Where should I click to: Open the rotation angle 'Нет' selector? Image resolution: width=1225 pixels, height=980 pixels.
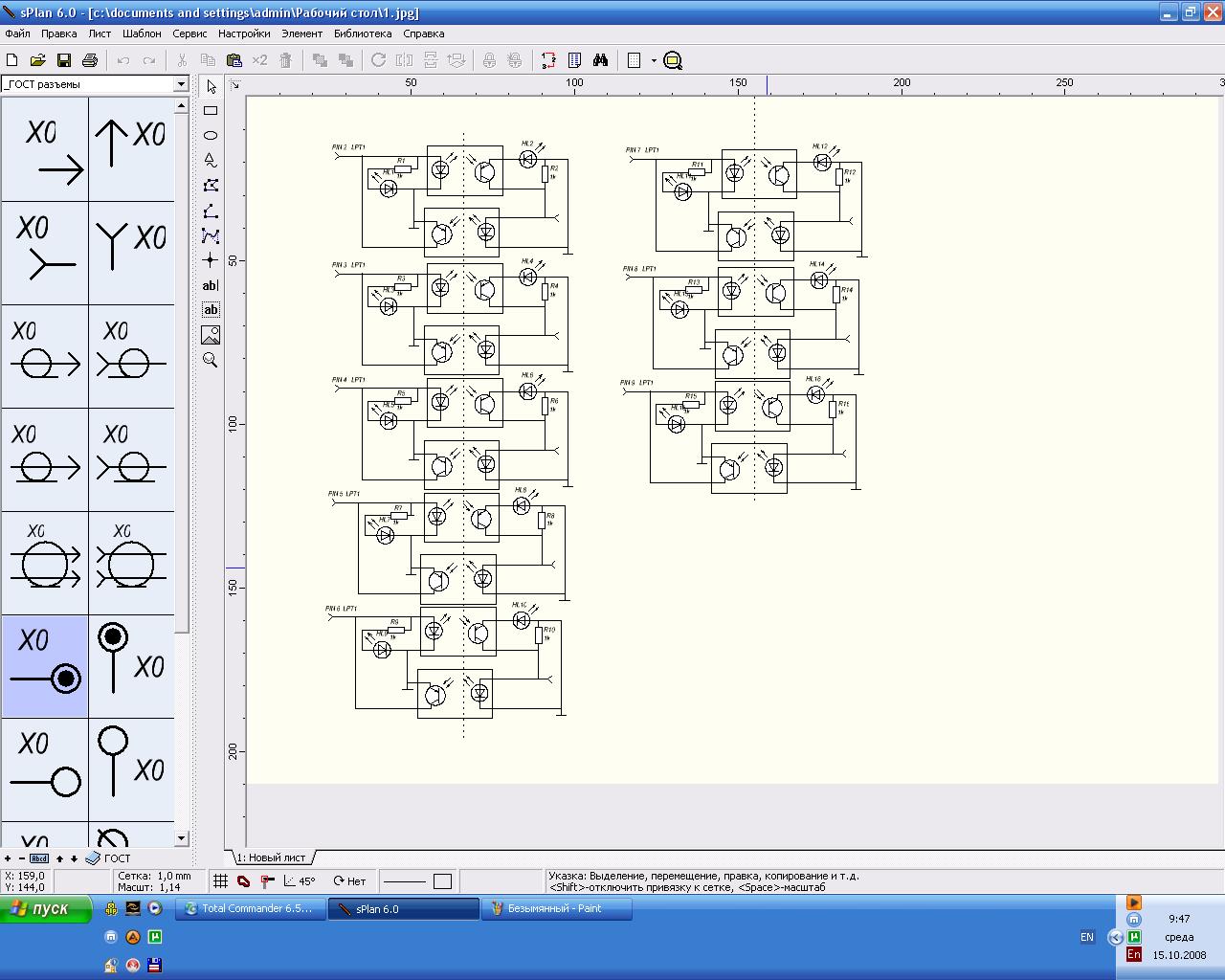pyautogui.click(x=349, y=881)
